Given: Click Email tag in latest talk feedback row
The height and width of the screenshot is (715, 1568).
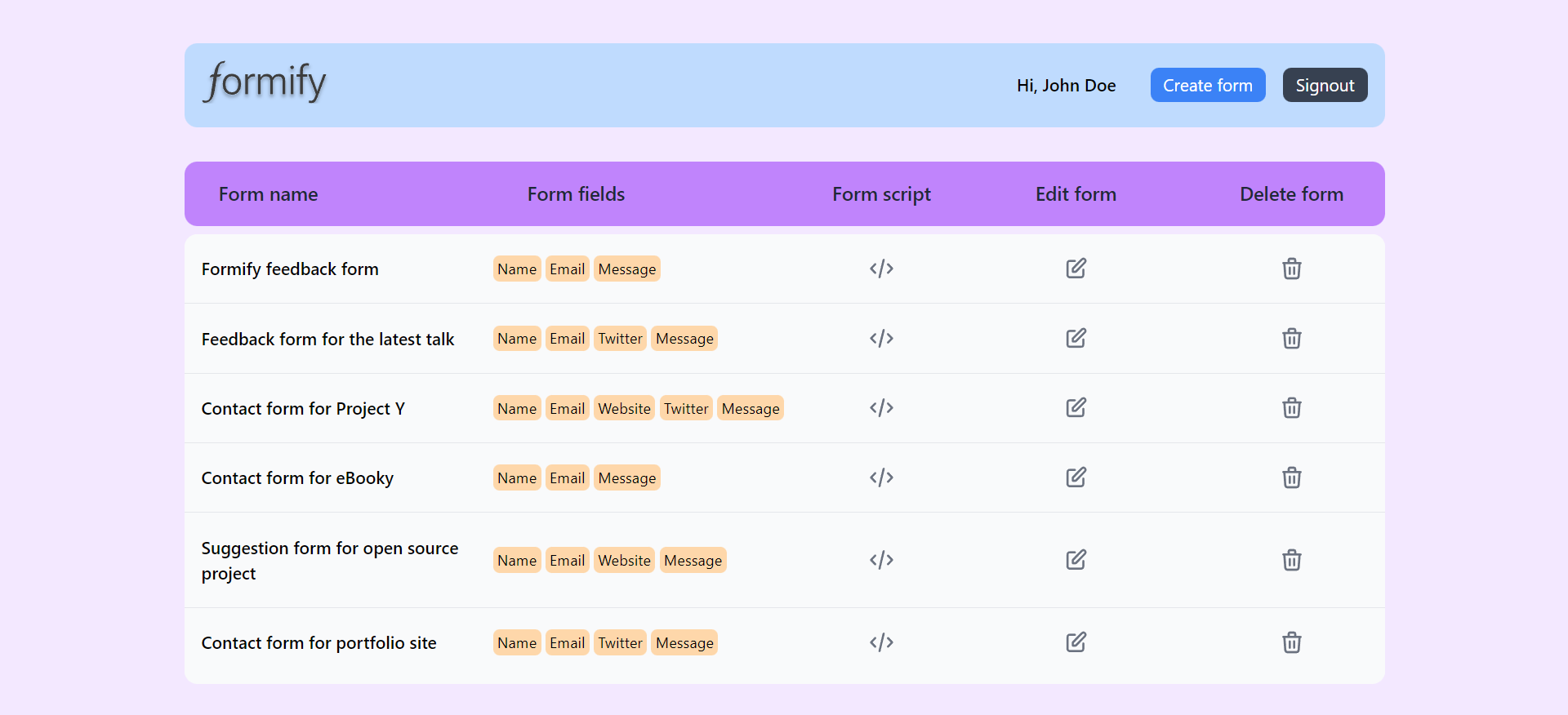Looking at the screenshot, I should point(567,339).
